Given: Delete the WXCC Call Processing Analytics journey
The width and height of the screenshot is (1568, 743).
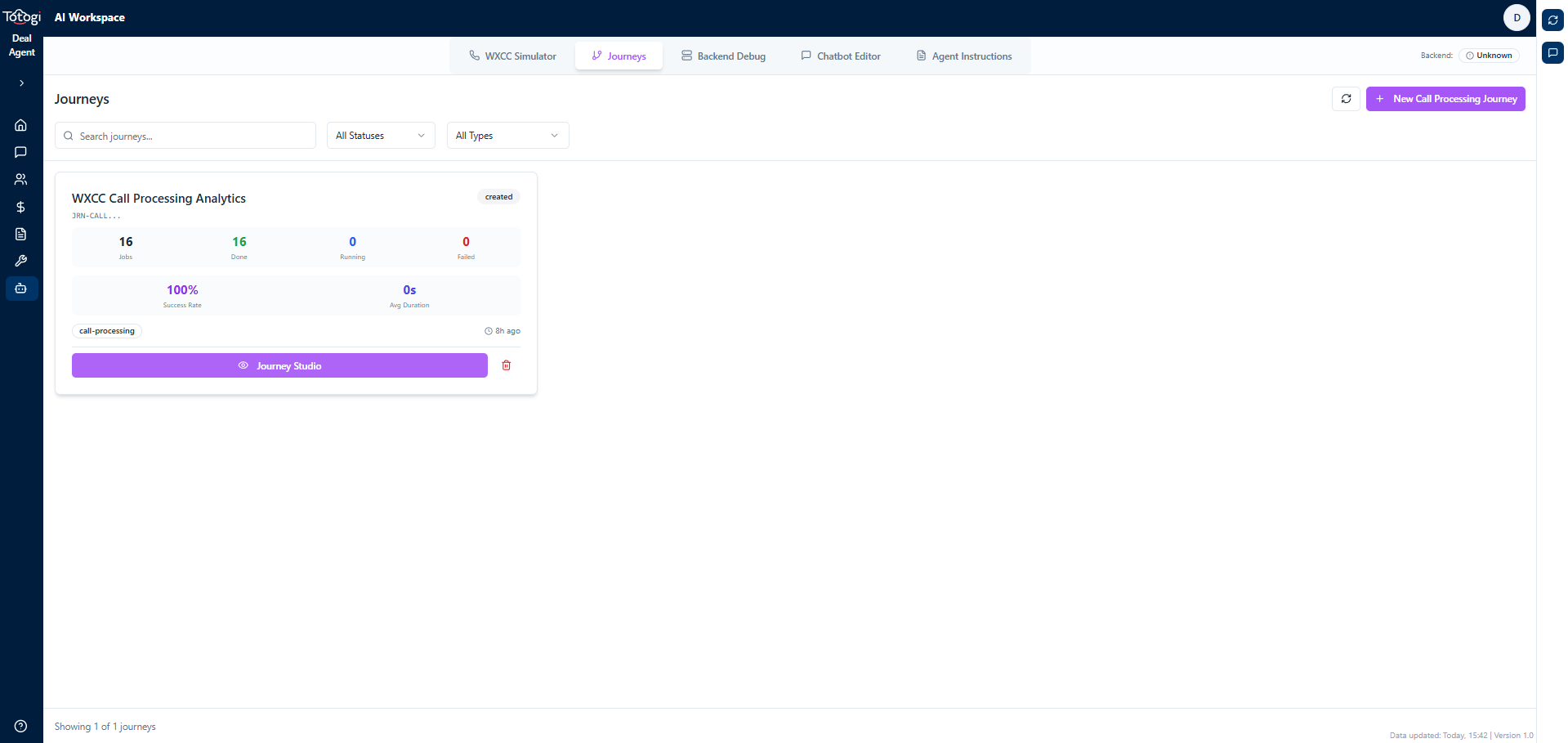Looking at the screenshot, I should tap(507, 365).
